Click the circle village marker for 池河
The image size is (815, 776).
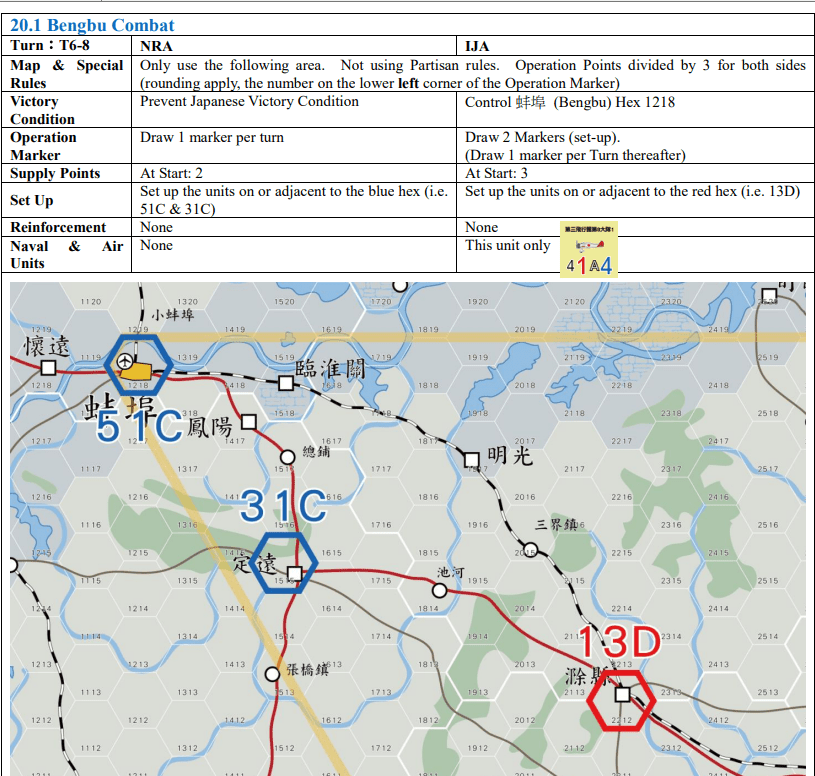tap(440, 590)
